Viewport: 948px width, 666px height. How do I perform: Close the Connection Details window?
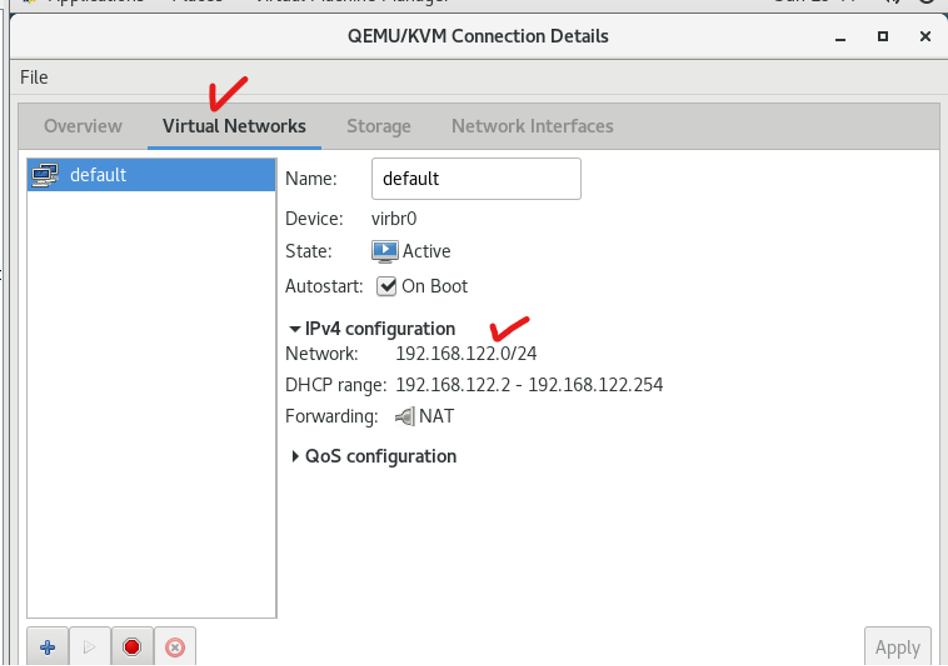click(925, 36)
